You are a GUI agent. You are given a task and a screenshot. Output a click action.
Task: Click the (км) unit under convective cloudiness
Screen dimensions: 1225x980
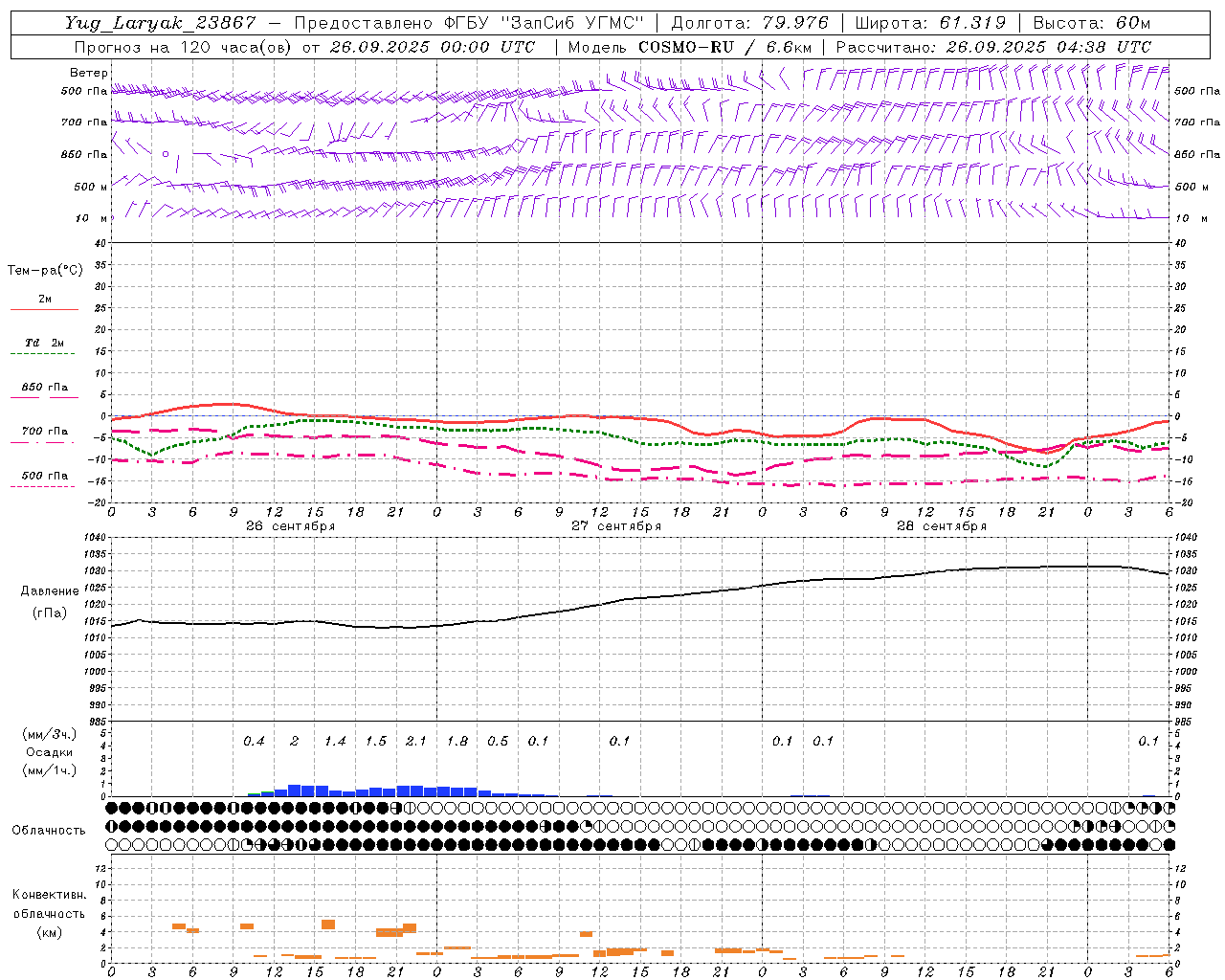click(49, 932)
